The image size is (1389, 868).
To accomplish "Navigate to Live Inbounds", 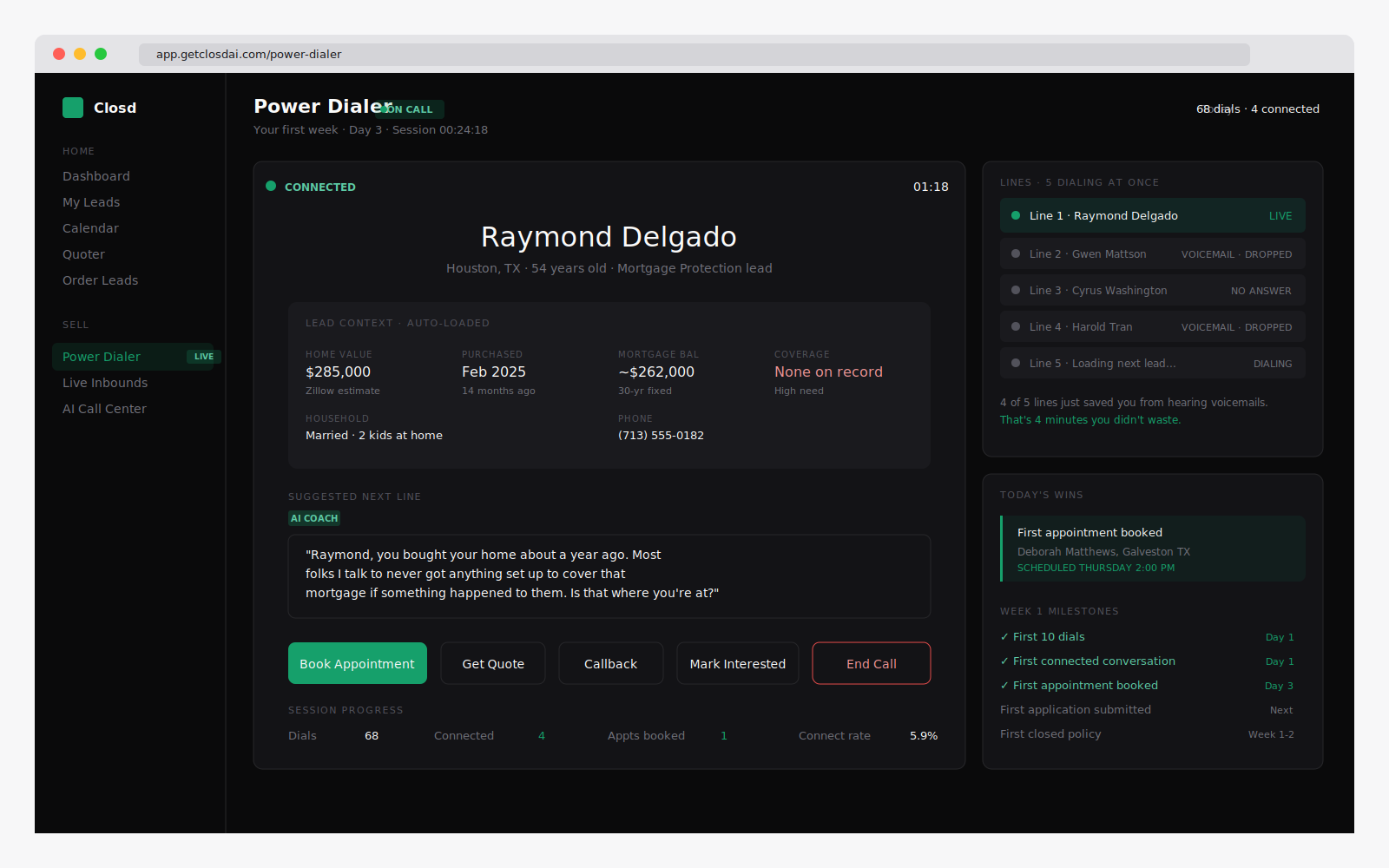I will coord(105,383).
